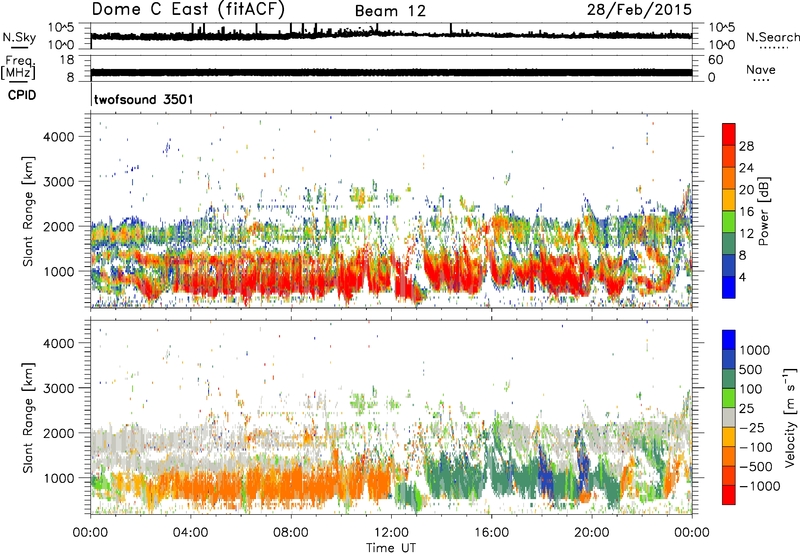Click the orange segment of Power colorbar

(729, 178)
